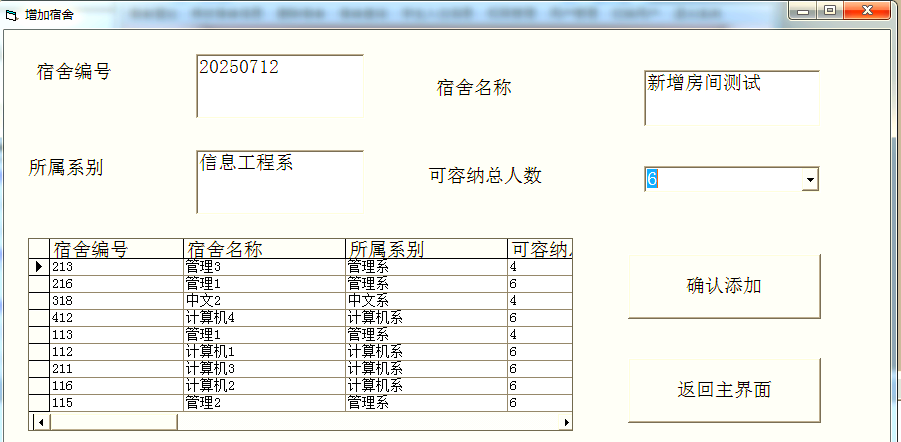The height and width of the screenshot is (442, 901).
Task: Select cell with dorm number 116
Action: click(x=117, y=386)
